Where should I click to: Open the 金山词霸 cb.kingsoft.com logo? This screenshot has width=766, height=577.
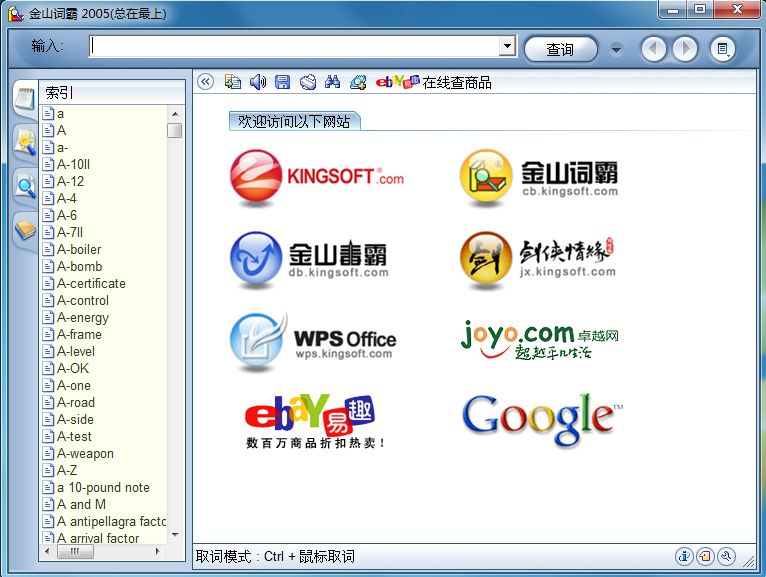[539, 177]
